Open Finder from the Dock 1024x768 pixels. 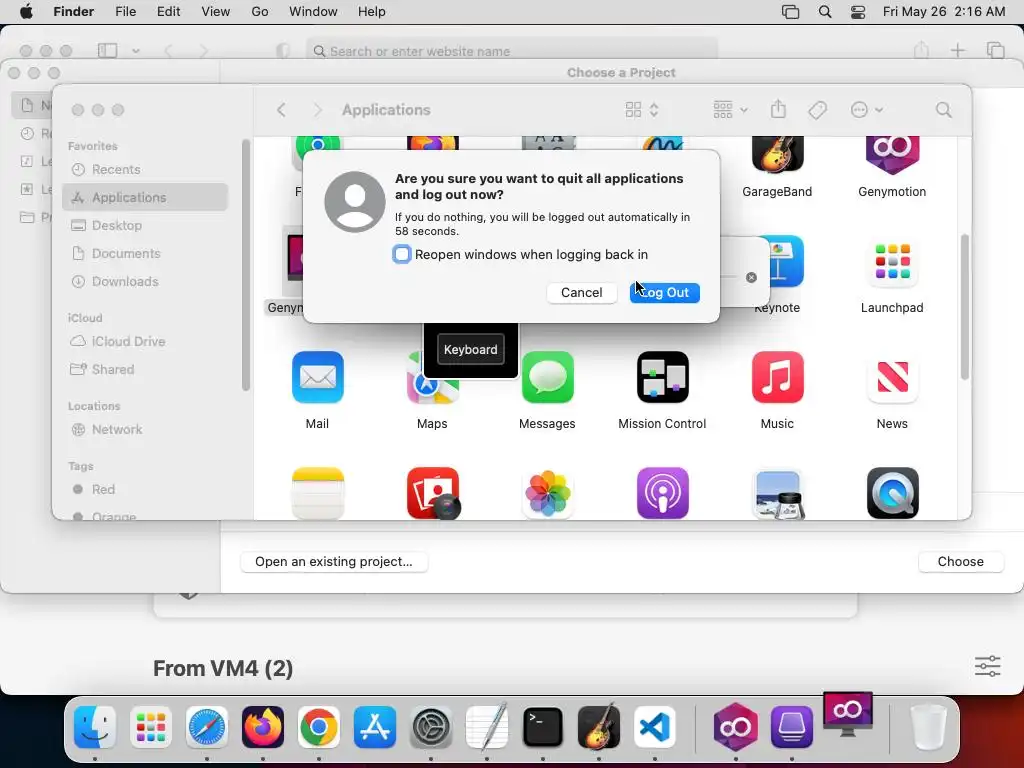95,727
